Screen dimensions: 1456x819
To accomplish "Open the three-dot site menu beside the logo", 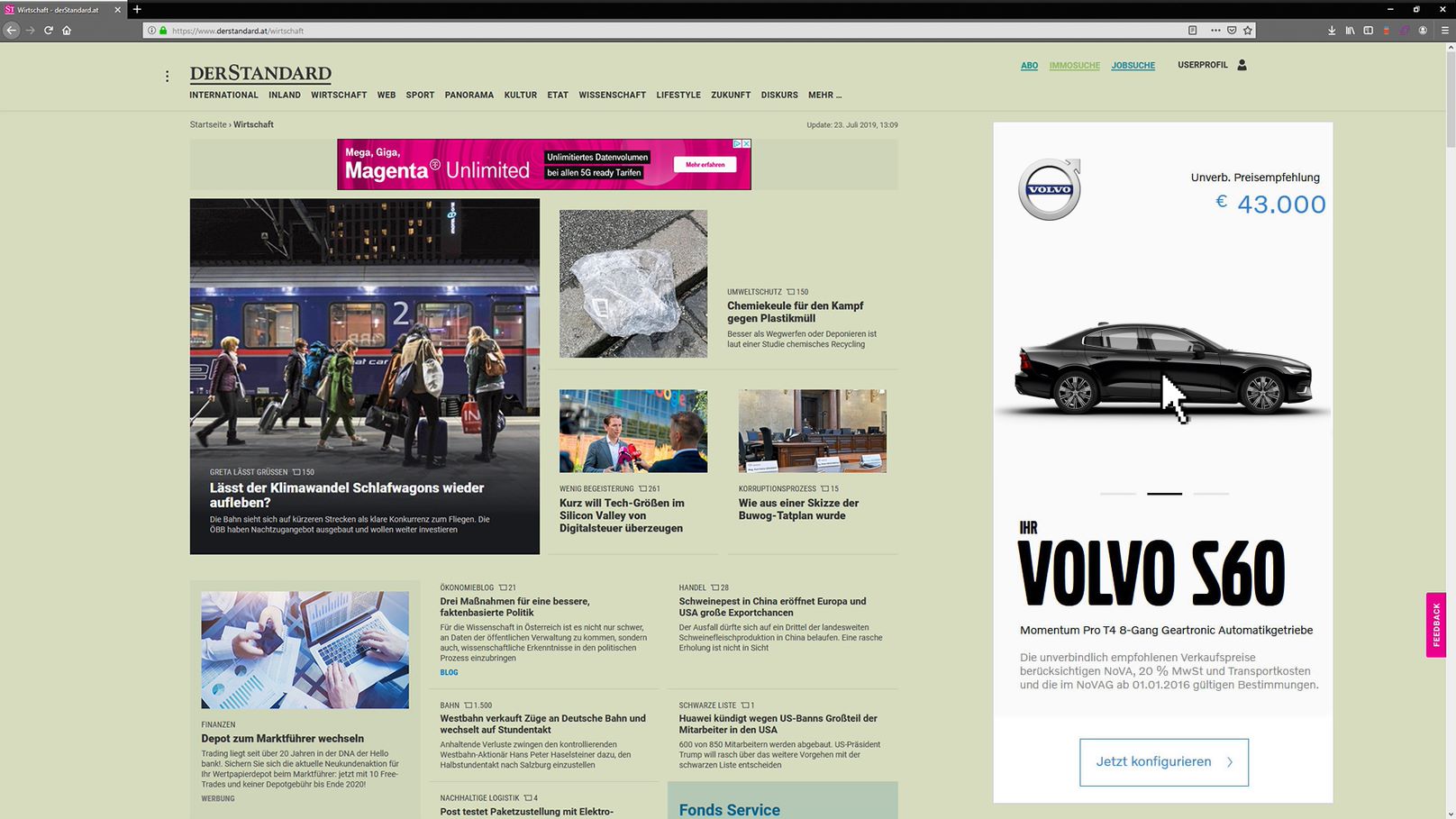I will [167, 77].
